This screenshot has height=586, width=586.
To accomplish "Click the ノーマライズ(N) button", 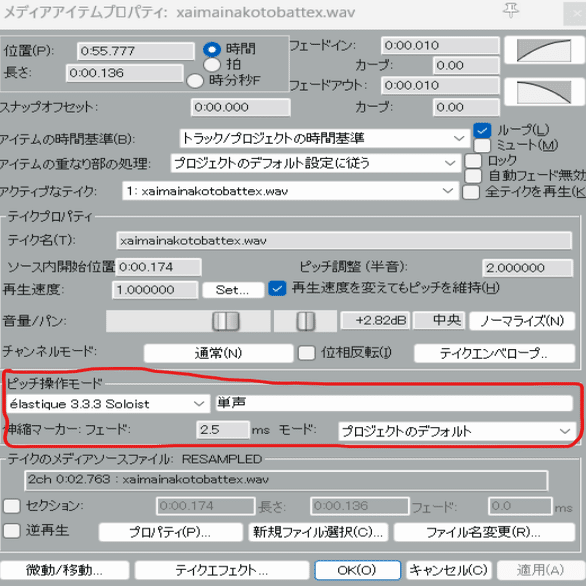I will tap(522, 321).
